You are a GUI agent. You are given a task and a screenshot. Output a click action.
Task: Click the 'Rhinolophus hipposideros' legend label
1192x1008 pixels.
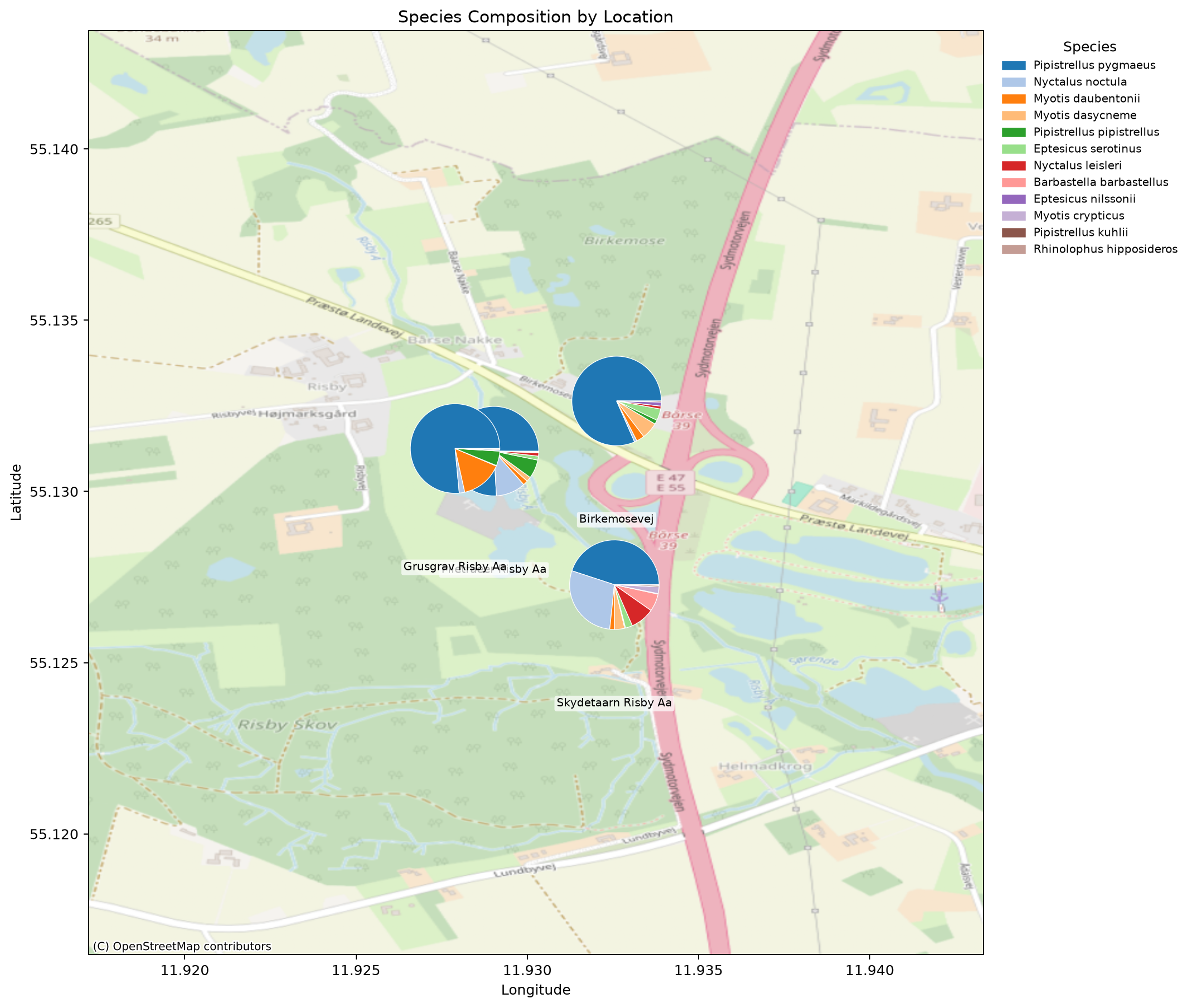point(1105,249)
